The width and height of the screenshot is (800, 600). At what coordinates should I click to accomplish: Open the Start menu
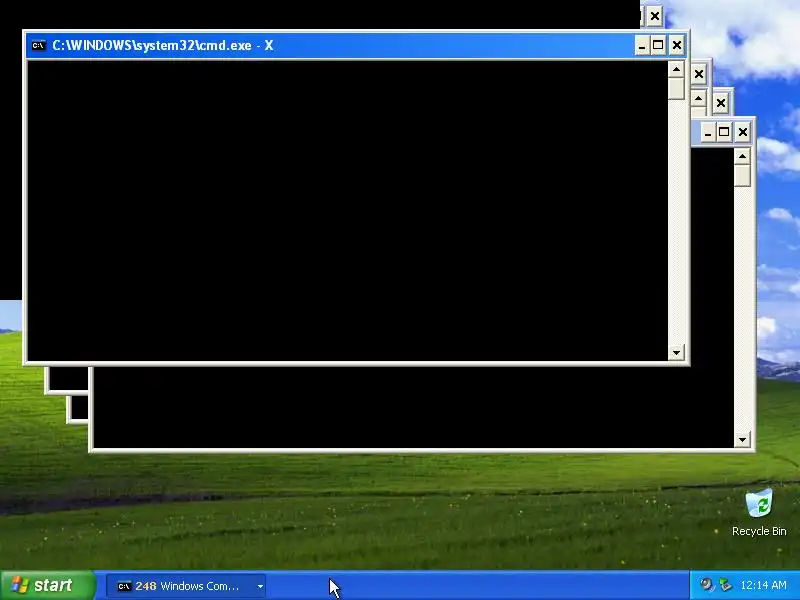coord(47,585)
